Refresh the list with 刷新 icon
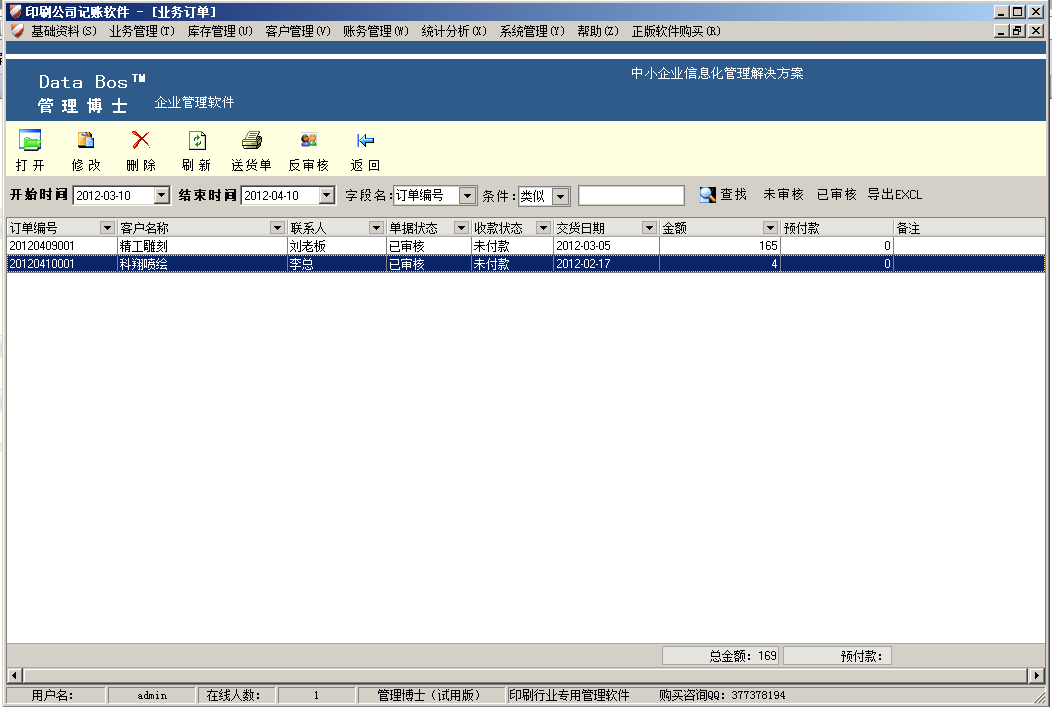The image size is (1052, 707). (x=197, y=141)
